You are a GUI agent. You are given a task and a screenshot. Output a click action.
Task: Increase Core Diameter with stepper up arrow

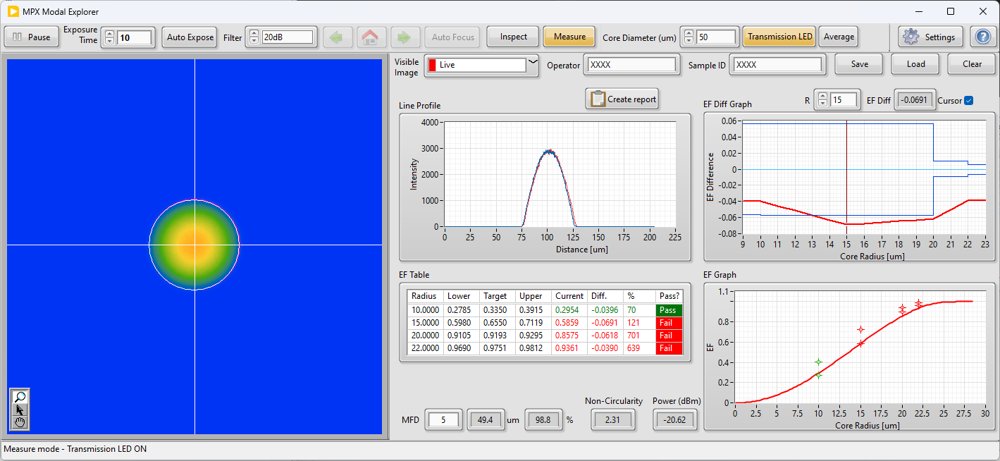(x=688, y=34)
